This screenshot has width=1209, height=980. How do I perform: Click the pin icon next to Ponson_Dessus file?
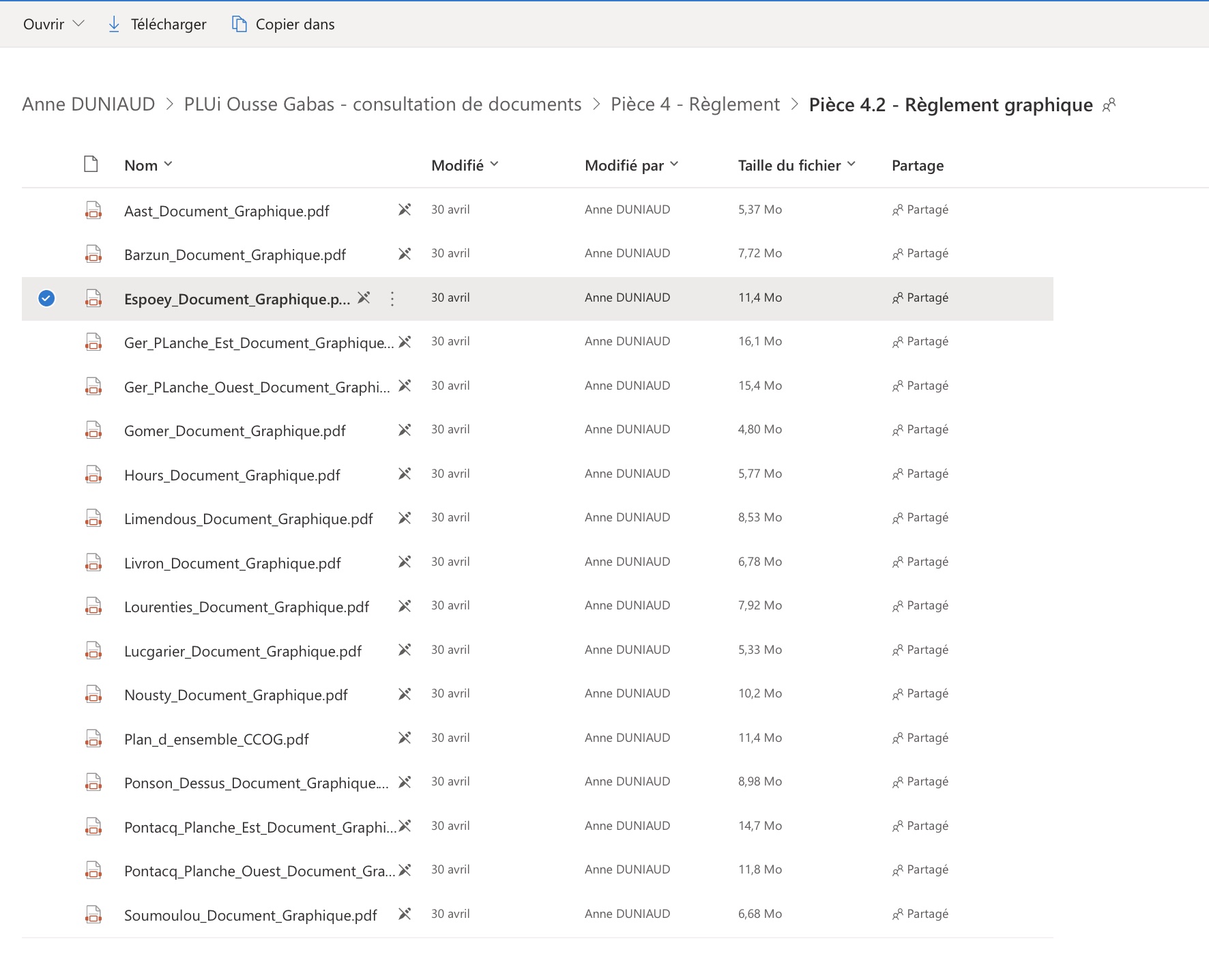click(405, 782)
